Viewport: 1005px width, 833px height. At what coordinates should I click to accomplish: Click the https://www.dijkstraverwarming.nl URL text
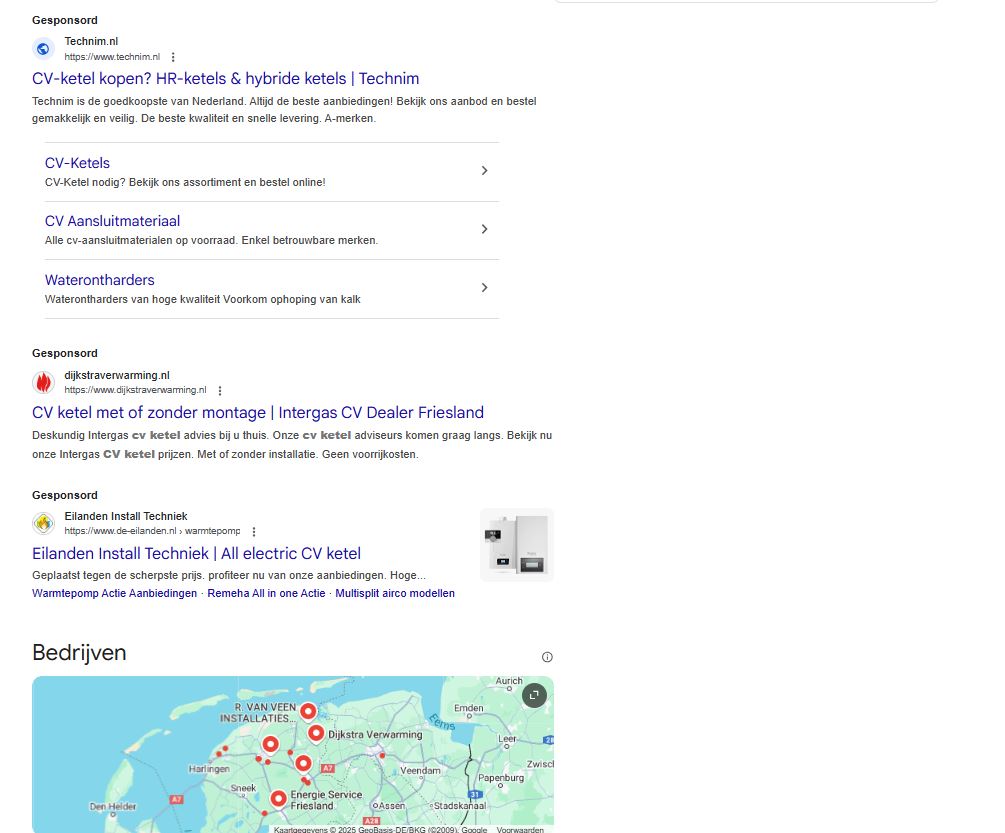pyautogui.click(x=135, y=390)
